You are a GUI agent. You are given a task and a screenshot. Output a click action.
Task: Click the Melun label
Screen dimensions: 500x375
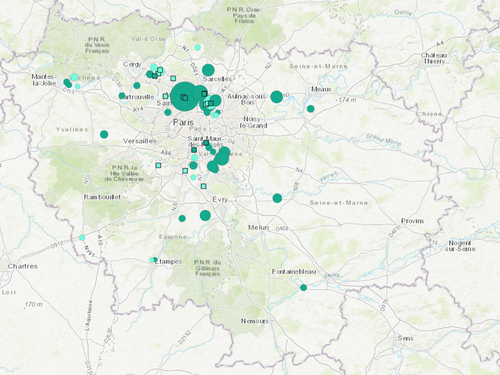(x=258, y=227)
